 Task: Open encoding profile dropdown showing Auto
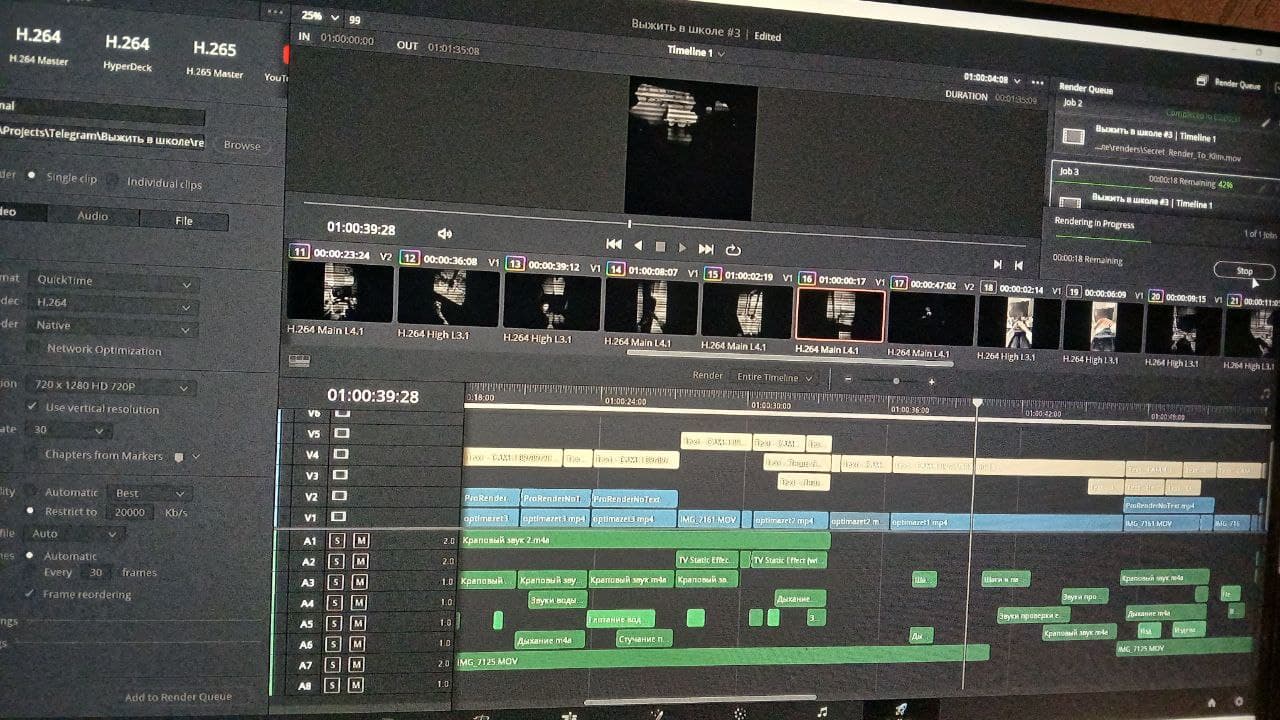coord(74,534)
